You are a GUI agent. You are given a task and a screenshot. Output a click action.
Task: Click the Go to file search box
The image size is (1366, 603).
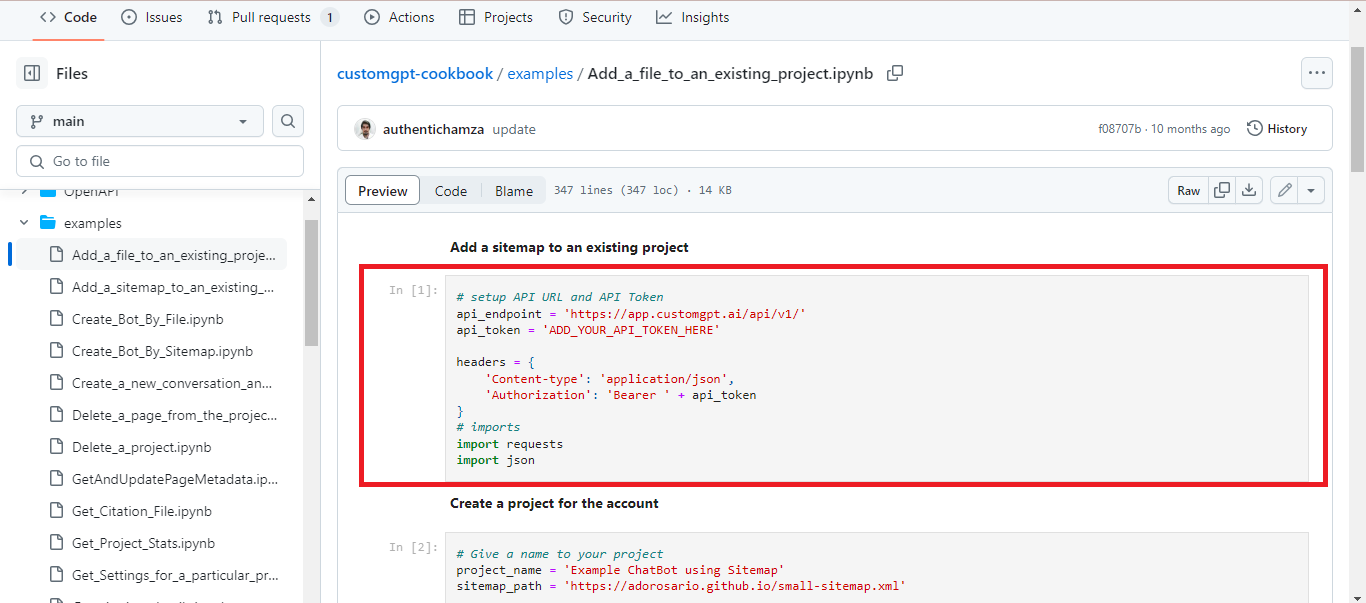[159, 160]
